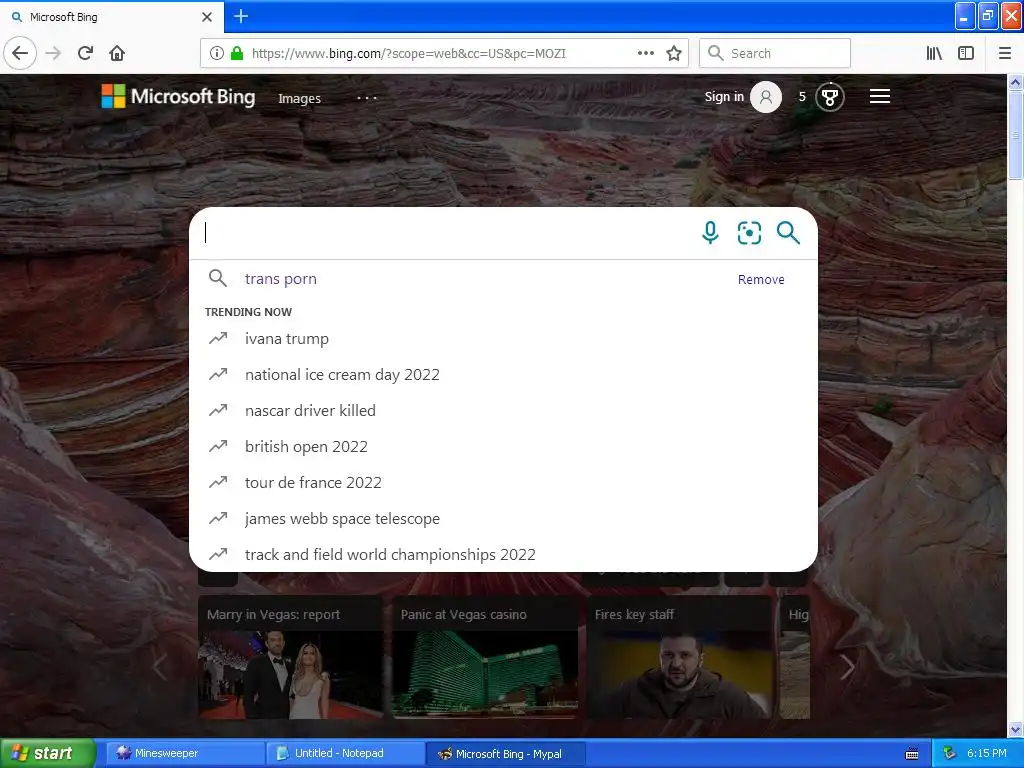
Task: Click Sign in on Bing
Action: (724, 97)
